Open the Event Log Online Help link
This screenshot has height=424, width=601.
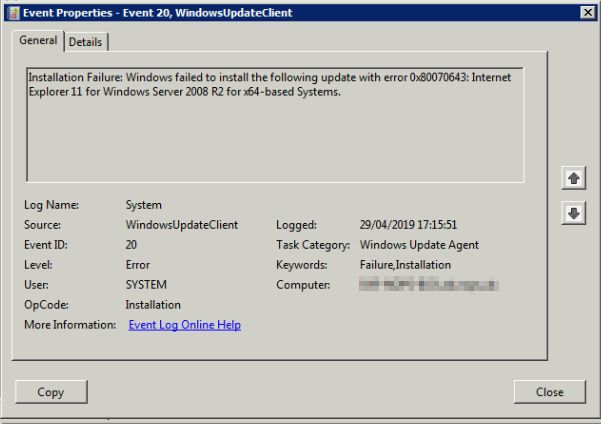click(x=185, y=325)
